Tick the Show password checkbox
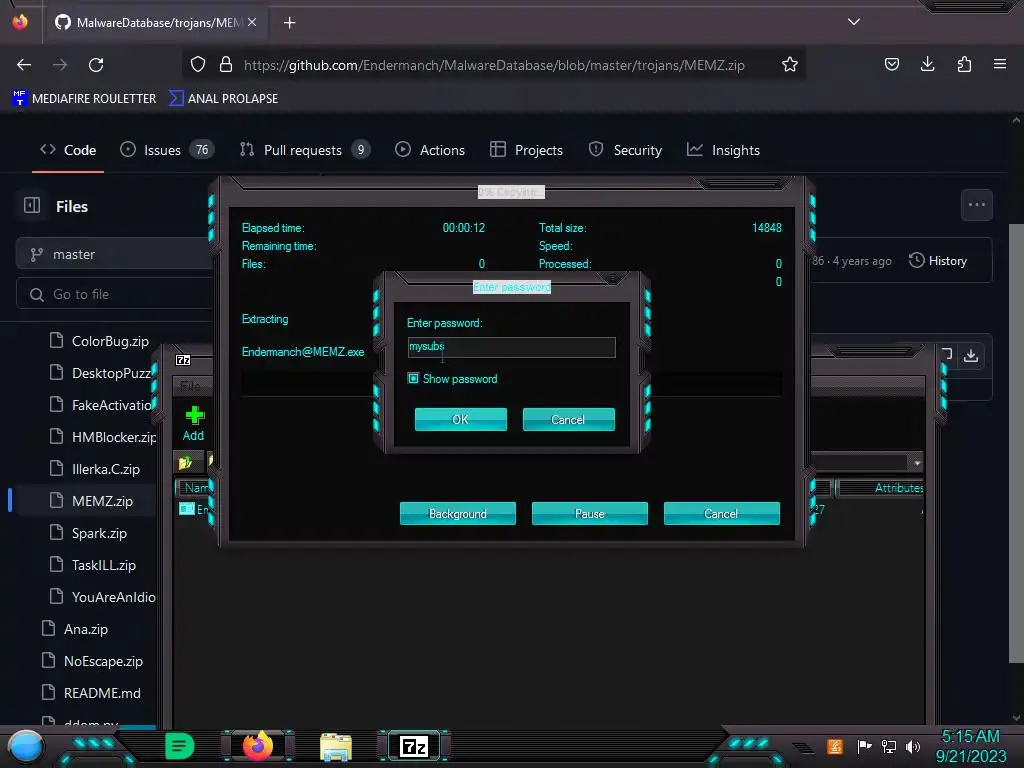The image size is (1024, 768). pyautogui.click(x=413, y=379)
